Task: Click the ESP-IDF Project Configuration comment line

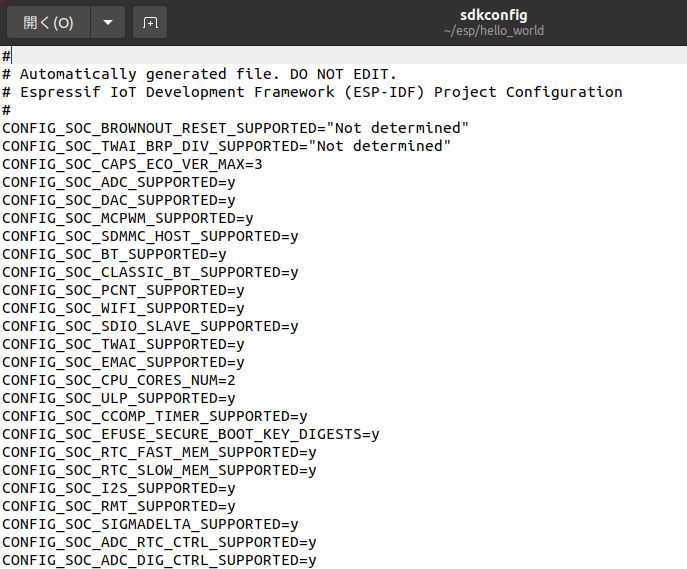Action: (x=312, y=92)
